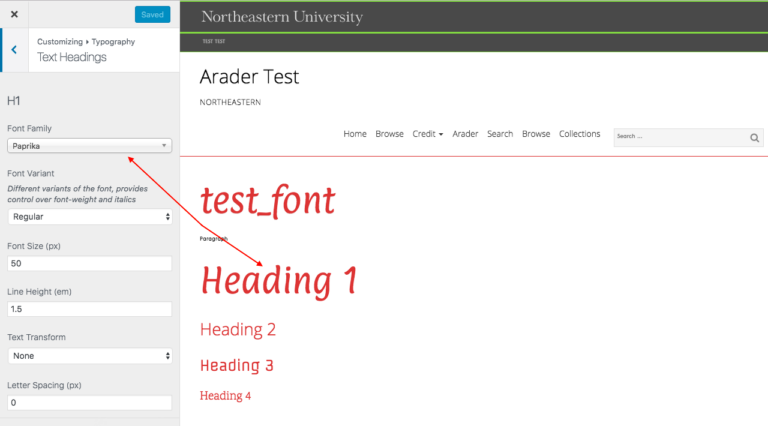The image size is (768, 426).
Task: Open the Font Family dropdown showing Paprika
Action: point(89,146)
